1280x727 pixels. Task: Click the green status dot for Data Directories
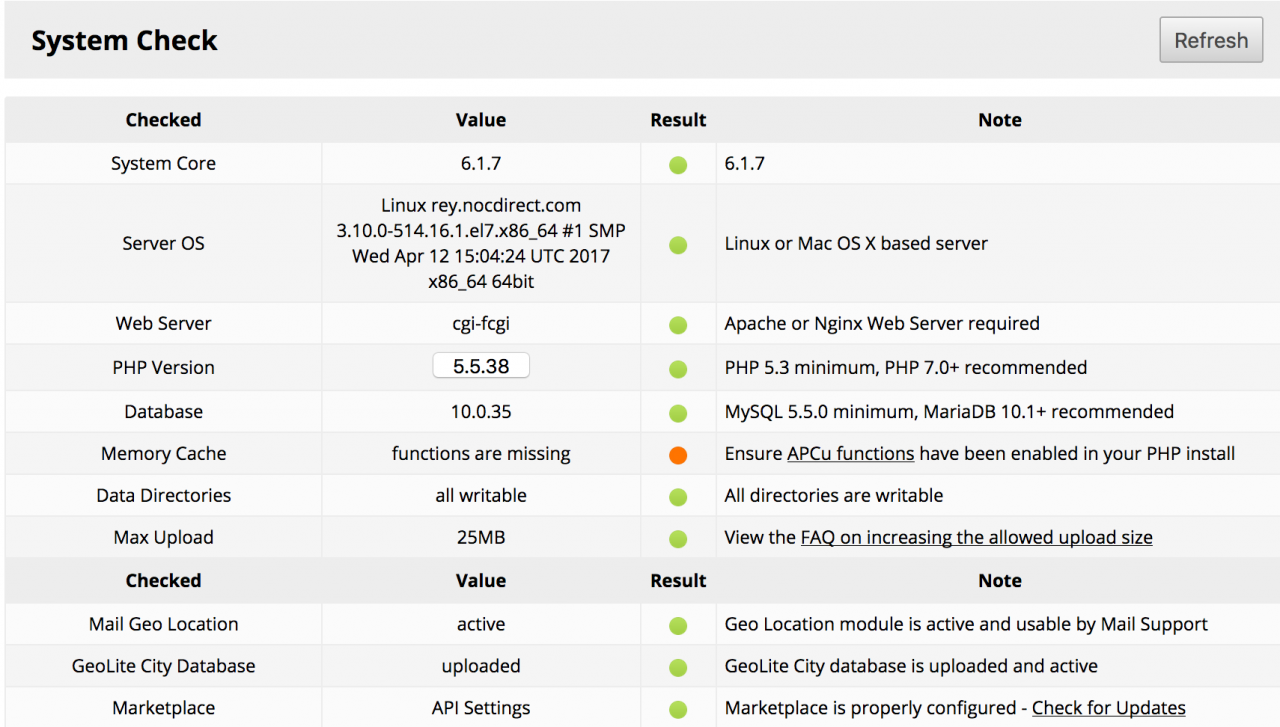[678, 497]
